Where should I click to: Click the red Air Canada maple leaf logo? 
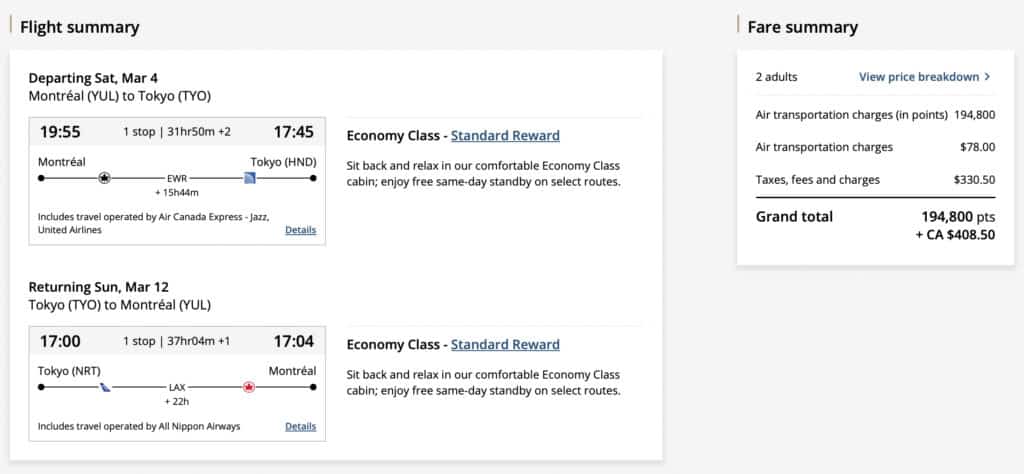pos(250,387)
